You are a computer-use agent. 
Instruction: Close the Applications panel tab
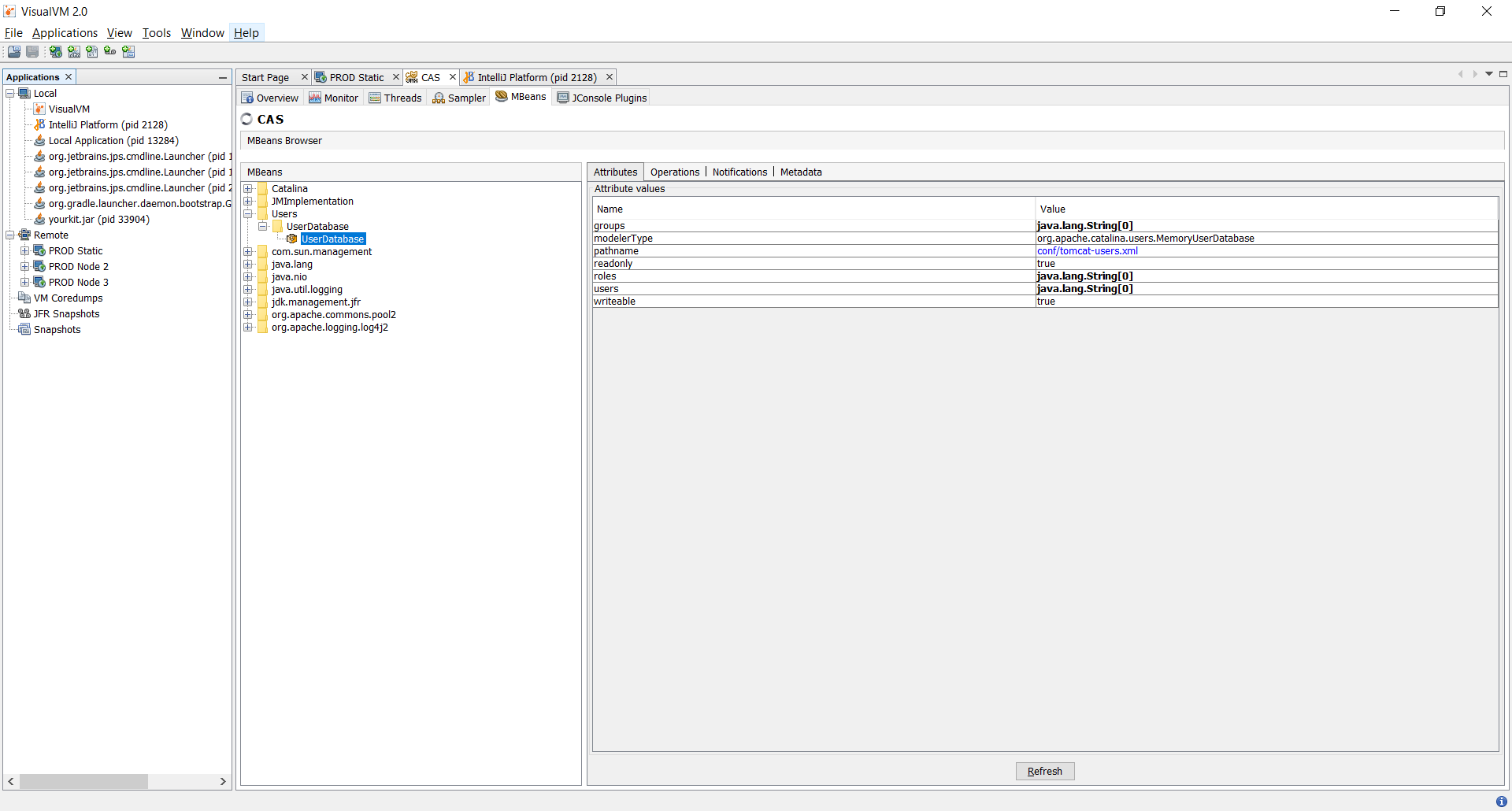(x=69, y=76)
